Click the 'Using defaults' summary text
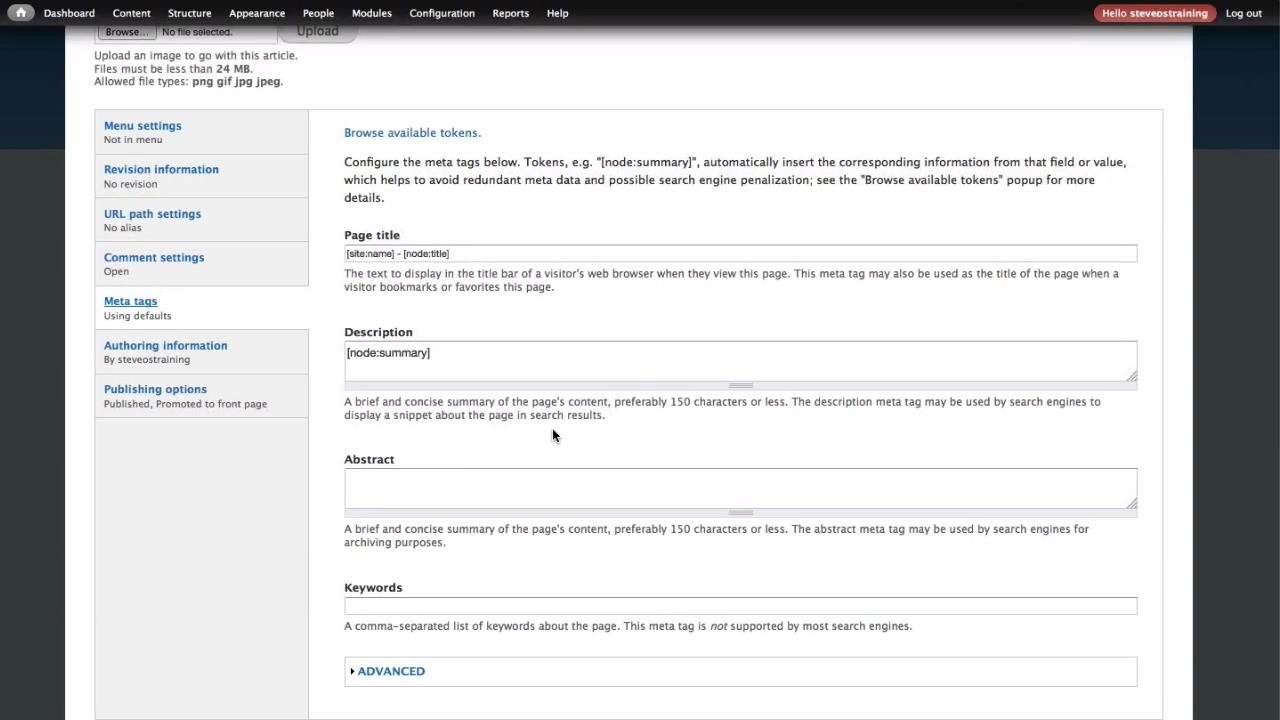The height and width of the screenshot is (720, 1280). (x=137, y=316)
